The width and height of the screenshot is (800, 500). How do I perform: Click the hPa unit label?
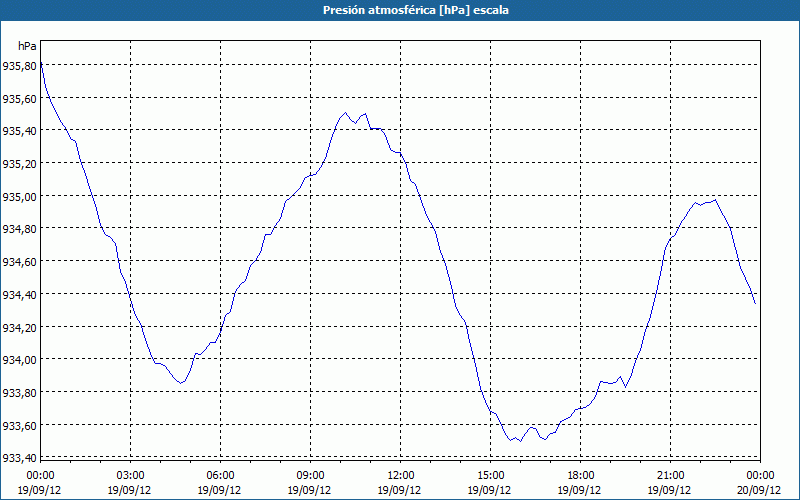pyautogui.click(x=27, y=46)
